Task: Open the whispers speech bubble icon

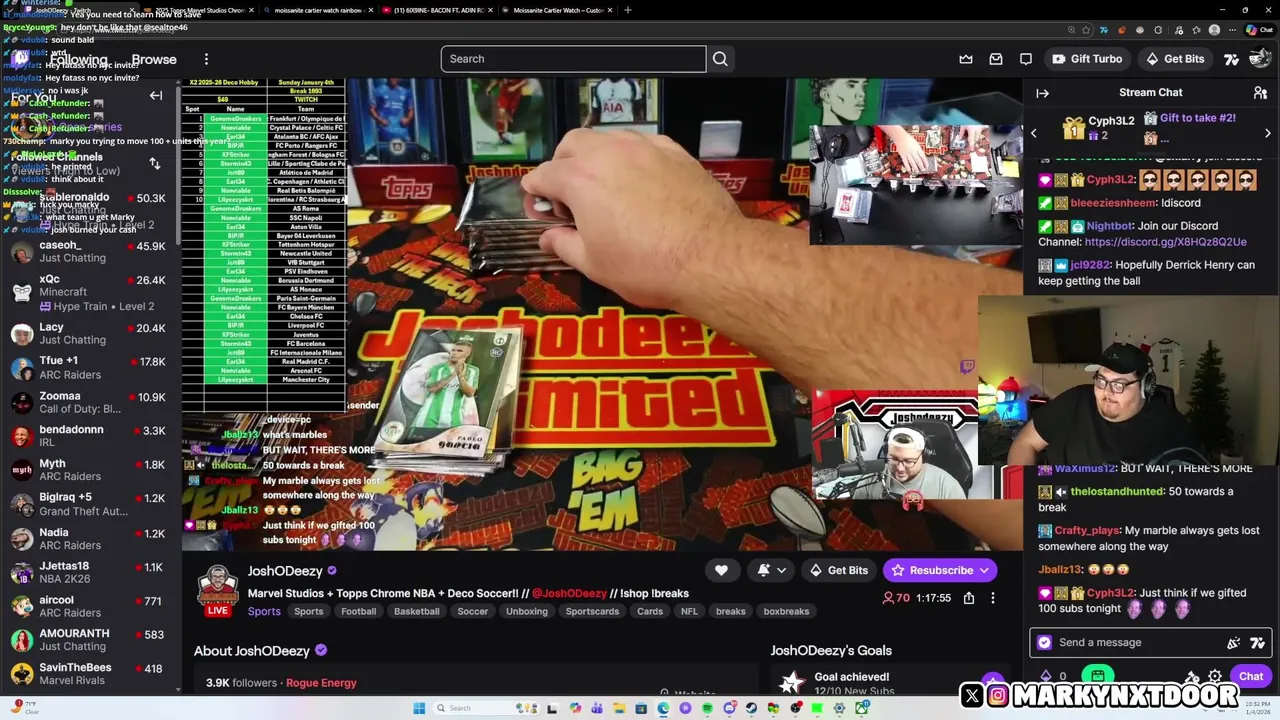Action: (x=1026, y=59)
